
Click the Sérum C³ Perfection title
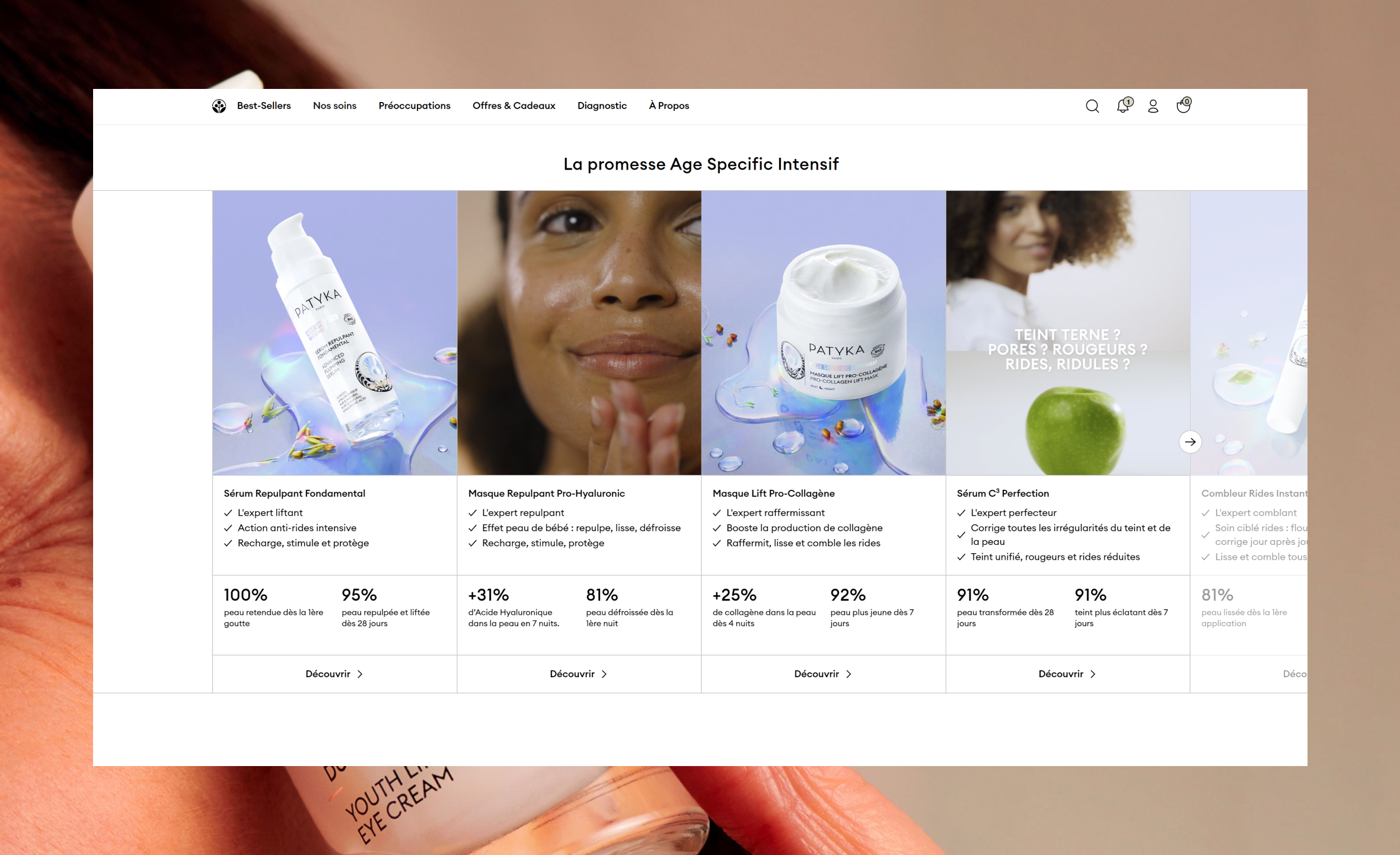[1003, 493]
